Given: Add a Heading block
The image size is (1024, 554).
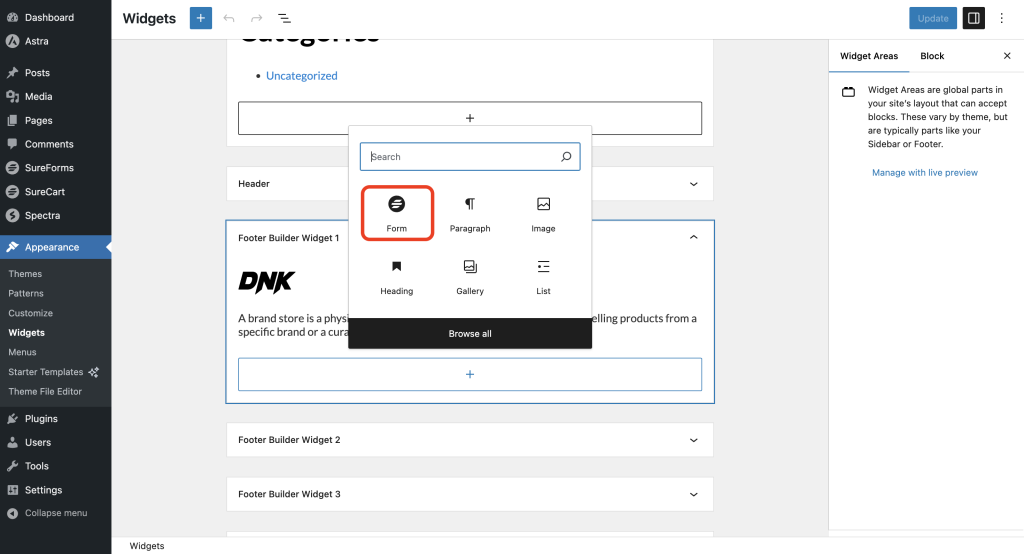Looking at the screenshot, I should (396, 276).
